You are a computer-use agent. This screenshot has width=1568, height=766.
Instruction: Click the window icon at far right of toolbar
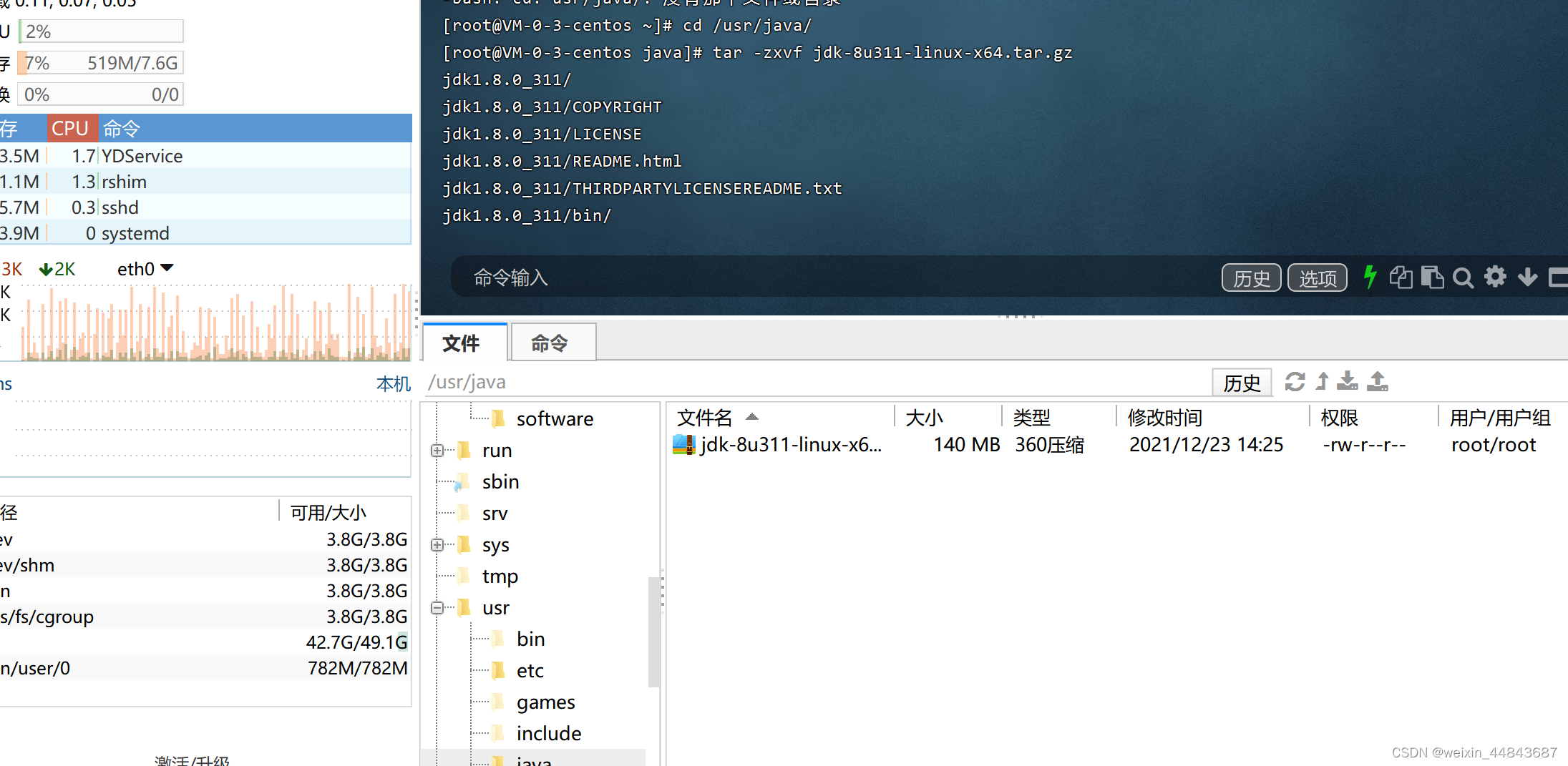[1560, 278]
